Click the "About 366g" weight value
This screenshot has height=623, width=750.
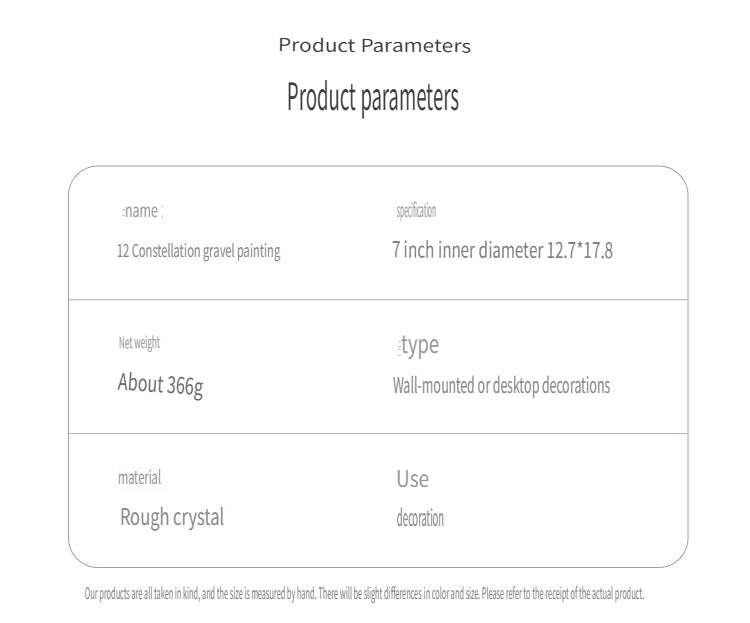tap(160, 384)
